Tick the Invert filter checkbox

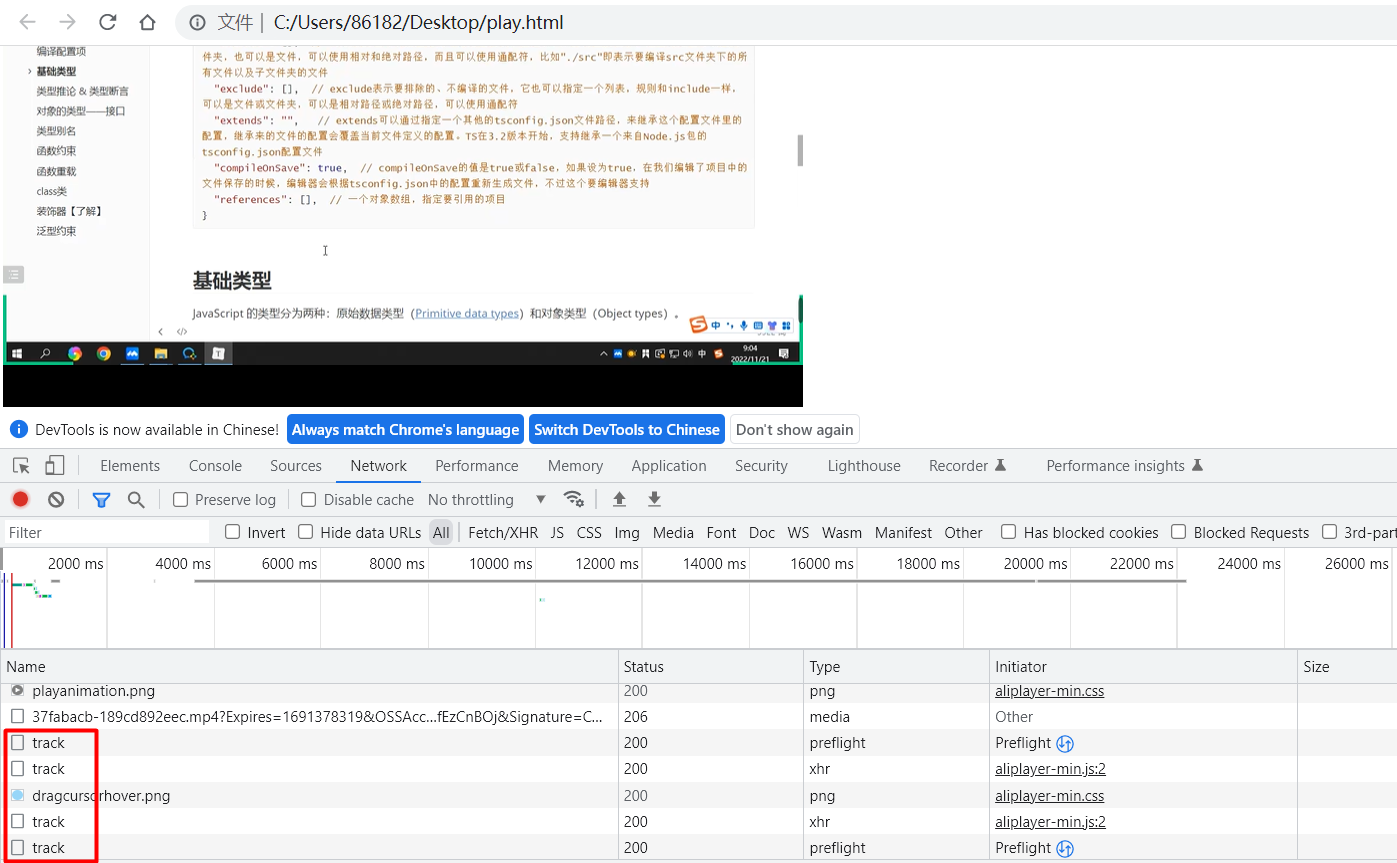coord(233,532)
